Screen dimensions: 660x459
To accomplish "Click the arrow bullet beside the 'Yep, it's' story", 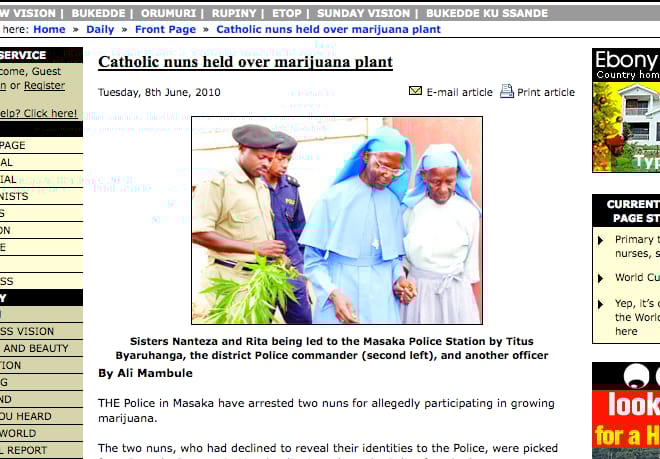I will point(601,304).
